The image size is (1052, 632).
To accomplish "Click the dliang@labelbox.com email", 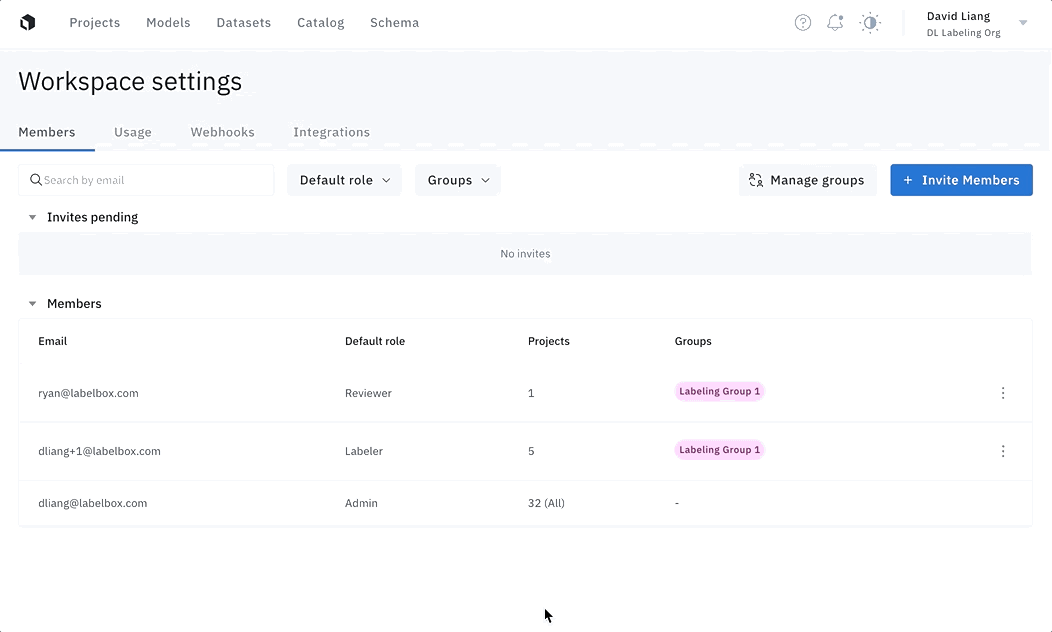I will point(93,503).
